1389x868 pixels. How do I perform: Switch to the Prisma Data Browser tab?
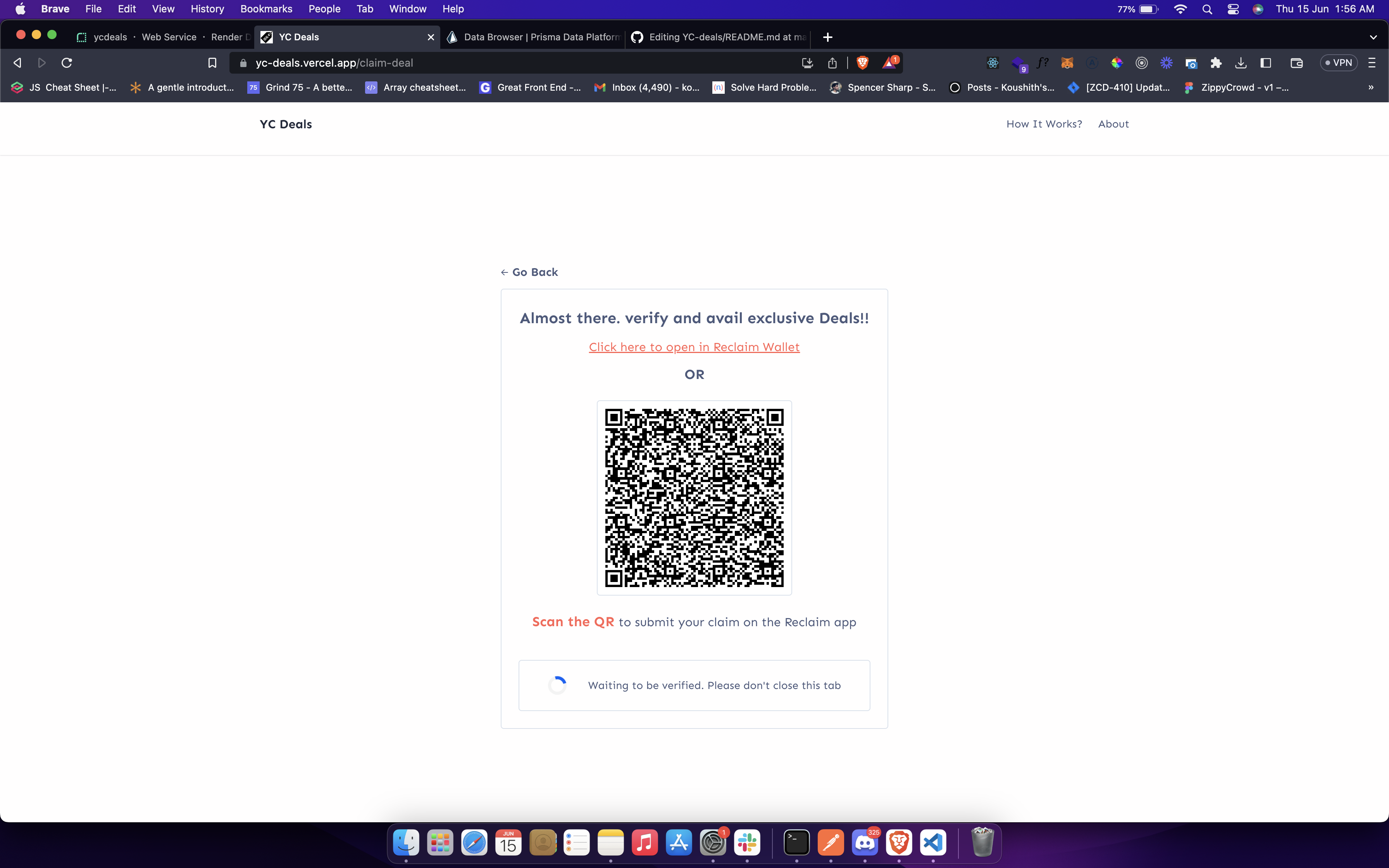click(x=533, y=37)
